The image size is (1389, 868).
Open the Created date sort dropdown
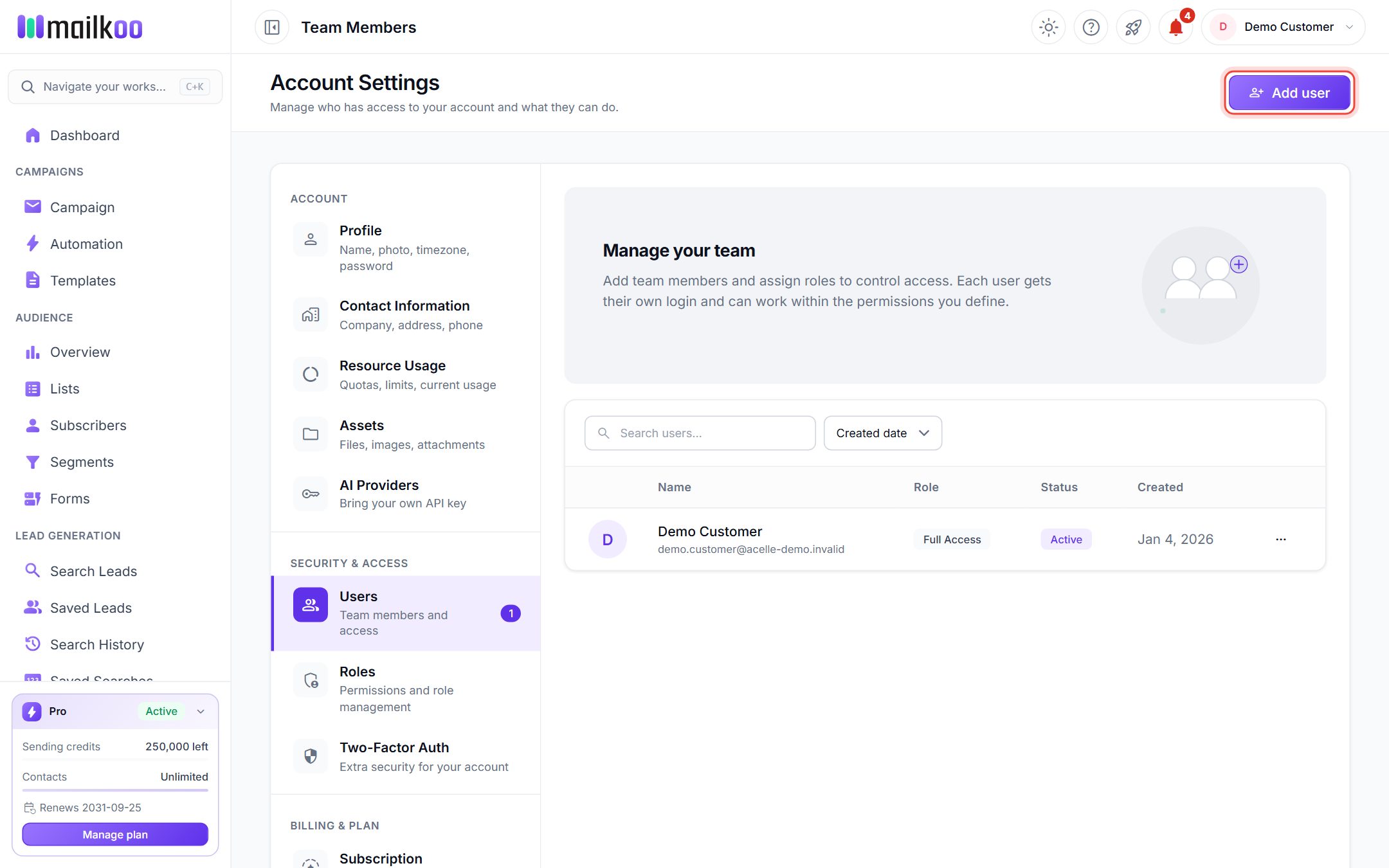883,433
